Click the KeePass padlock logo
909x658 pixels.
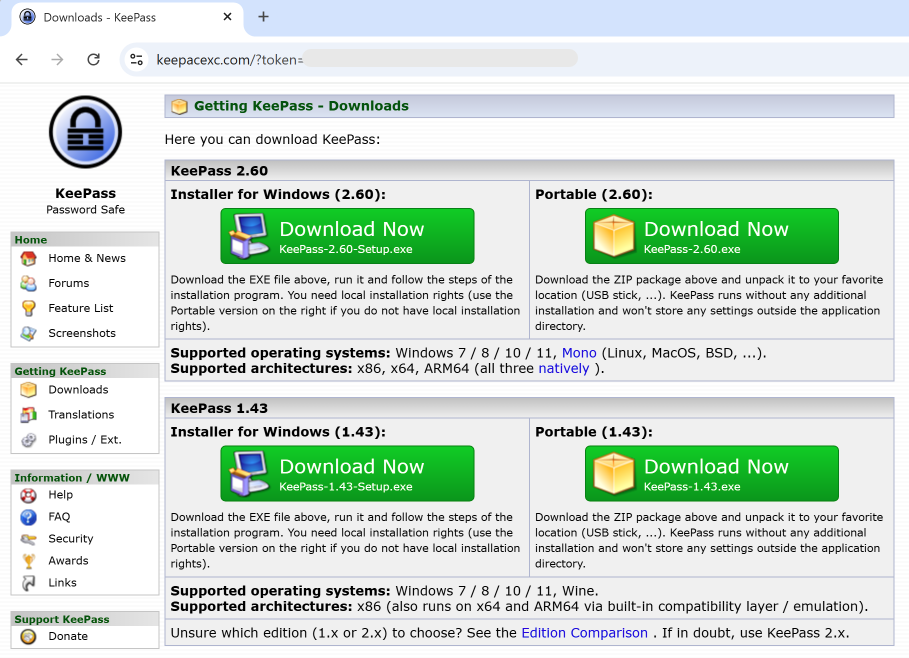85,133
